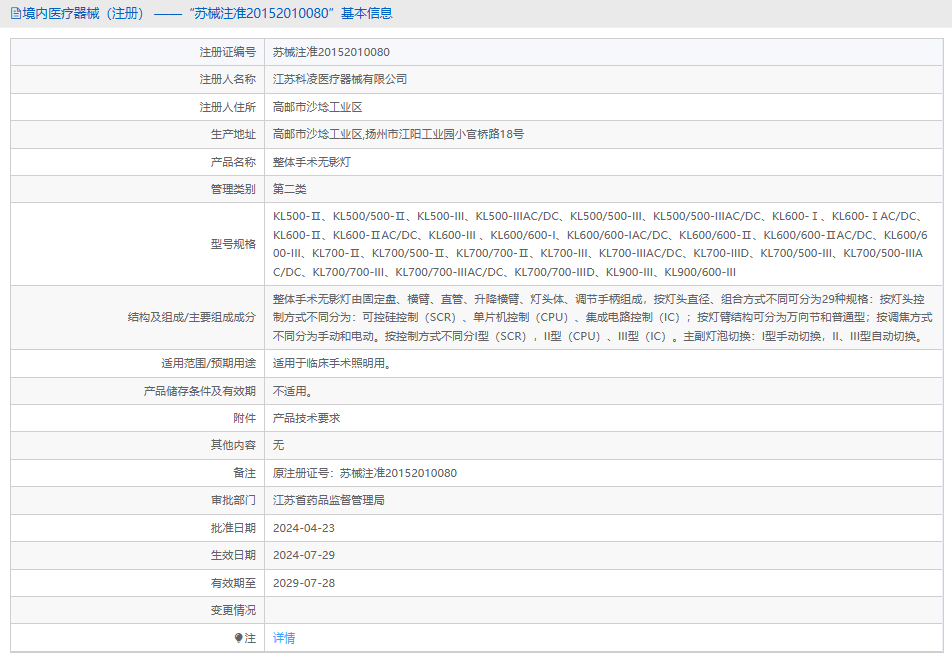The width and height of the screenshot is (952, 662).
Task: Click the 注册人住所 value 高邮市沙埝工业区
Action: (317, 107)
